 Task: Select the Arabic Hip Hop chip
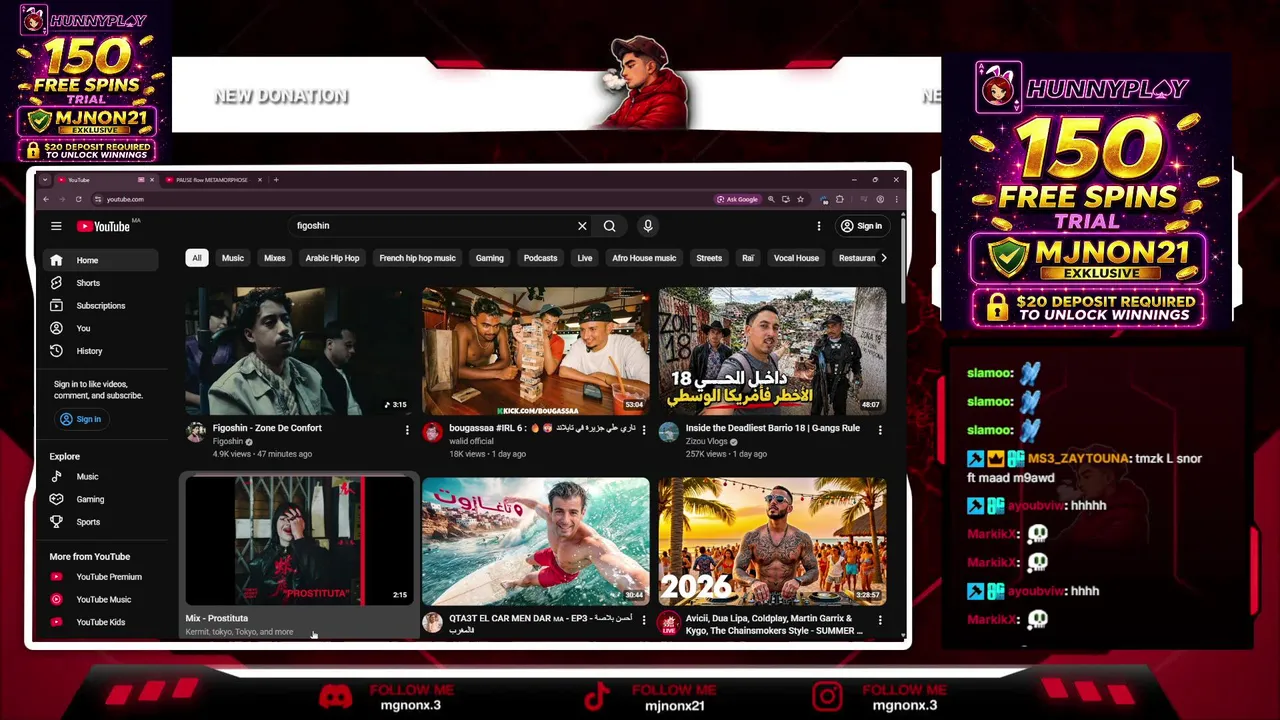(332, 258)
